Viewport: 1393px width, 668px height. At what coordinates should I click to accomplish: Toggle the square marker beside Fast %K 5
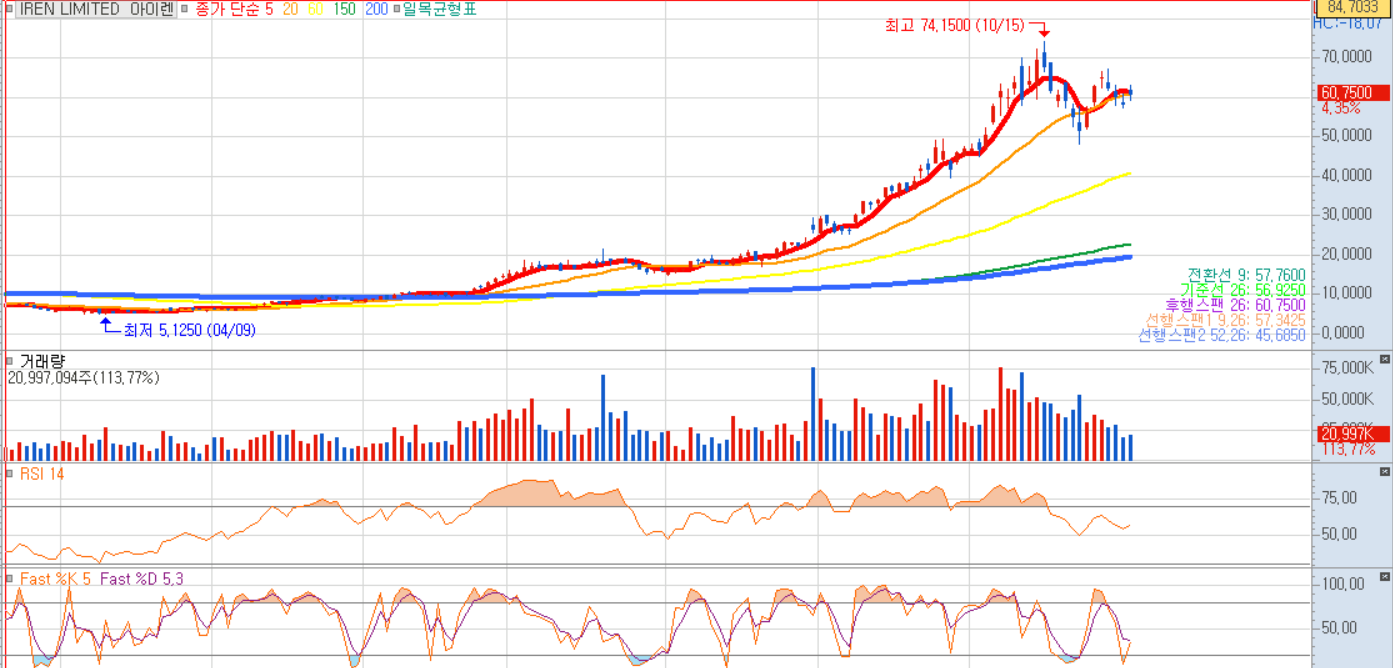(x=10, y=578)
